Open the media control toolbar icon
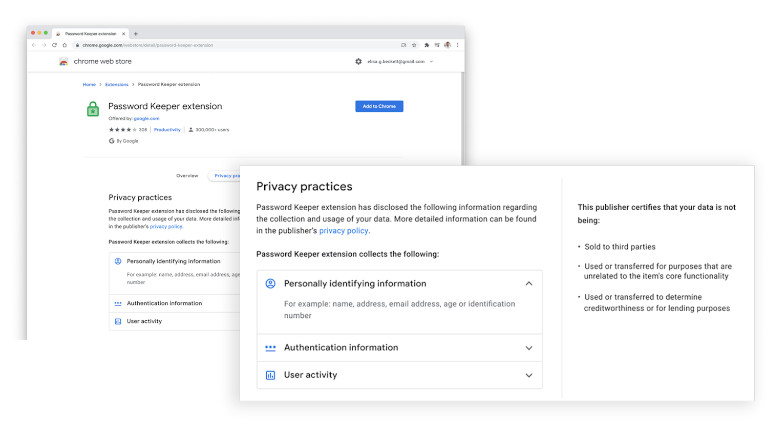This screenshot has height=433, width=768. pos(437,45)
